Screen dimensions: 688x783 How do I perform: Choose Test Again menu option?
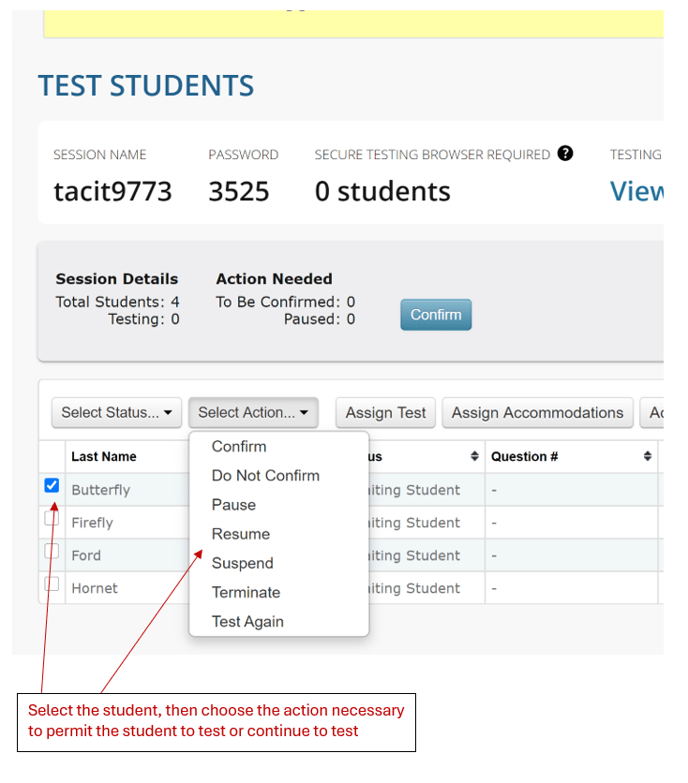tap(248, 622)
